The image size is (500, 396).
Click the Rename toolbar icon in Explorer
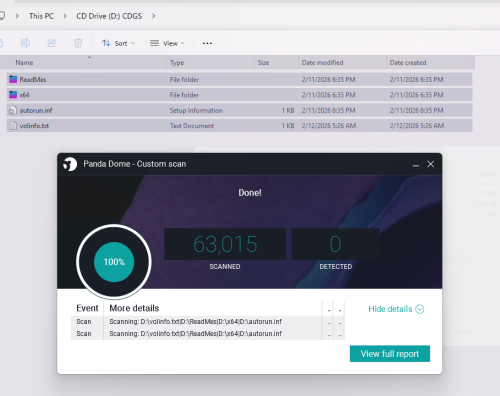tap(25, 43)
